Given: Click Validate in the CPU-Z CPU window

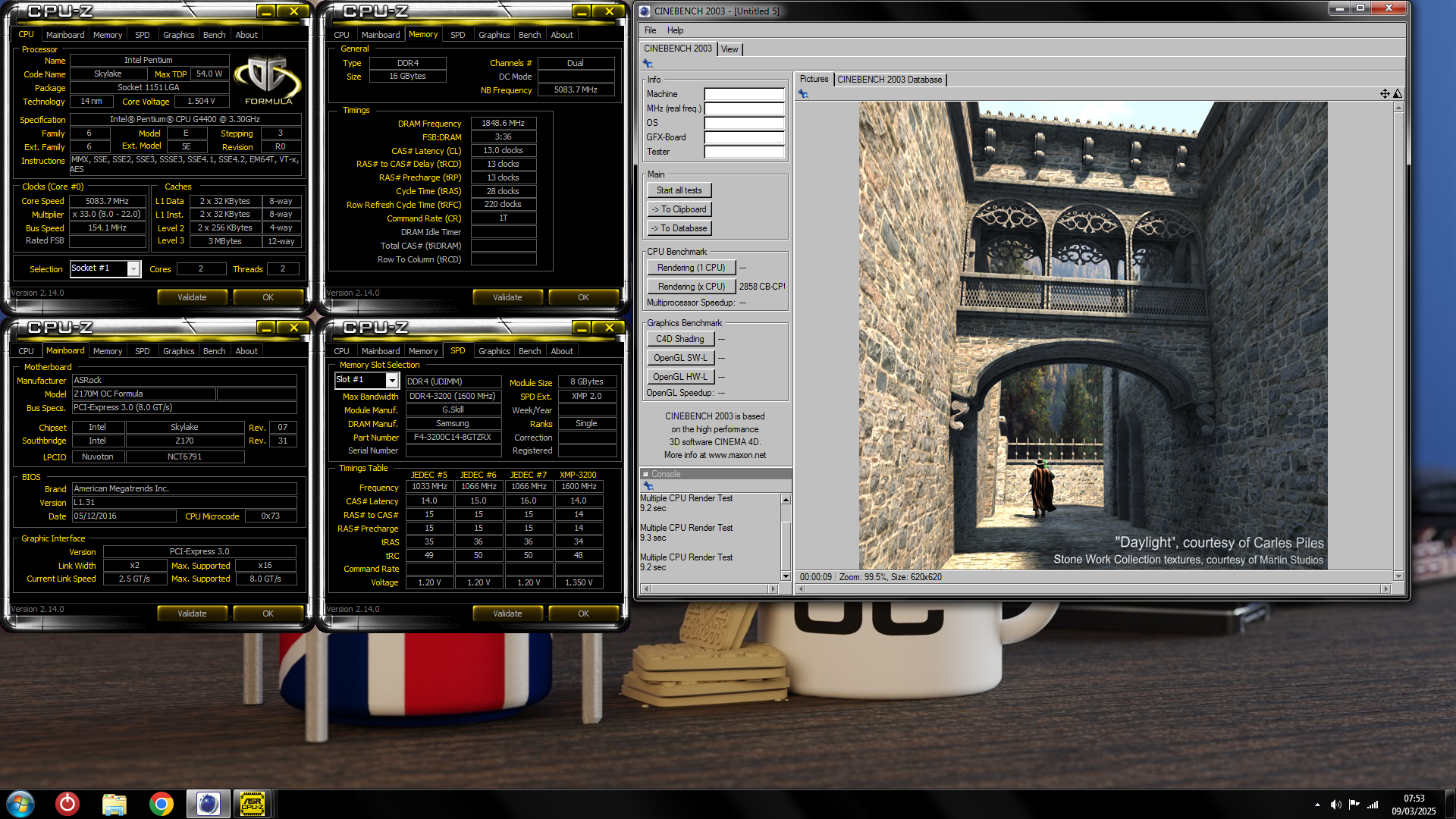Looking at the screenshot, I should (192, 297).
